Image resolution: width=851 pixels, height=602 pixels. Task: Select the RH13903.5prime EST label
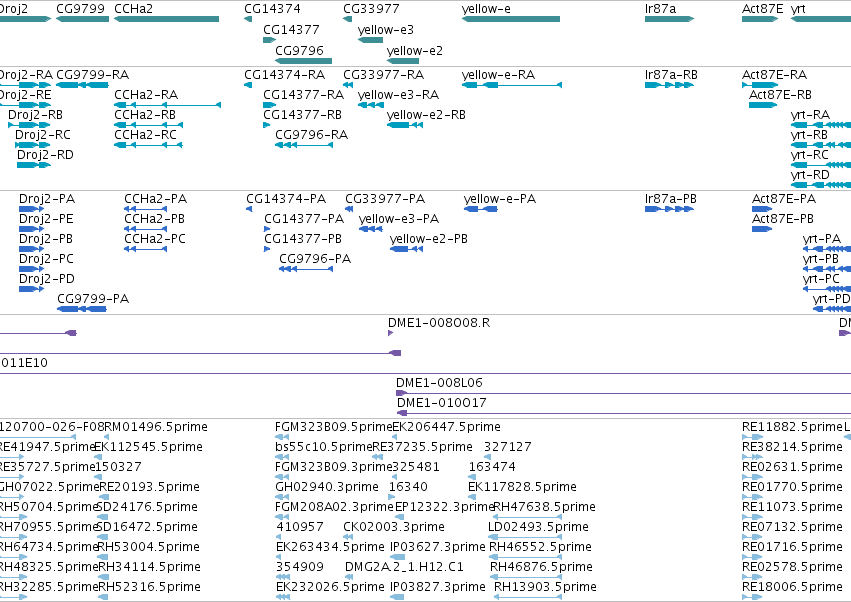click(x=545, y=587)
